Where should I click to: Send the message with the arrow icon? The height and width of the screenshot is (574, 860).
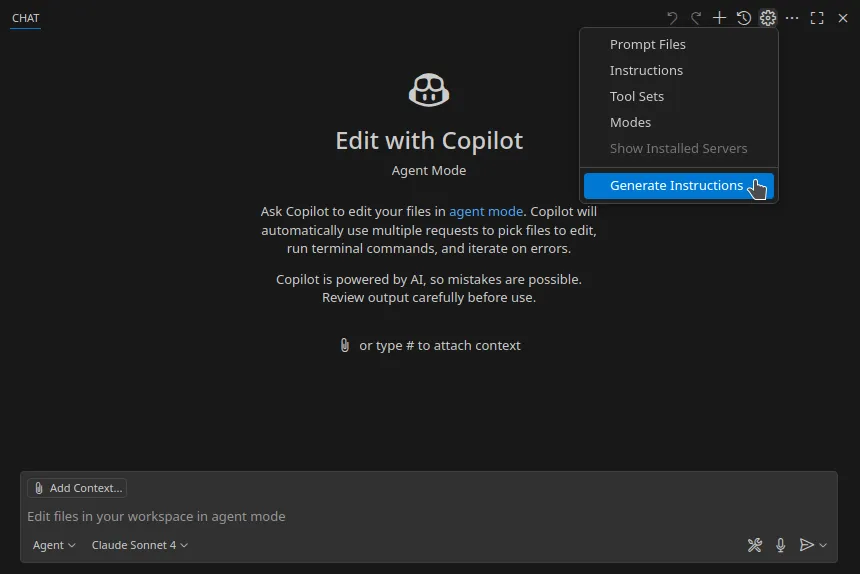[x=806, y=545]
